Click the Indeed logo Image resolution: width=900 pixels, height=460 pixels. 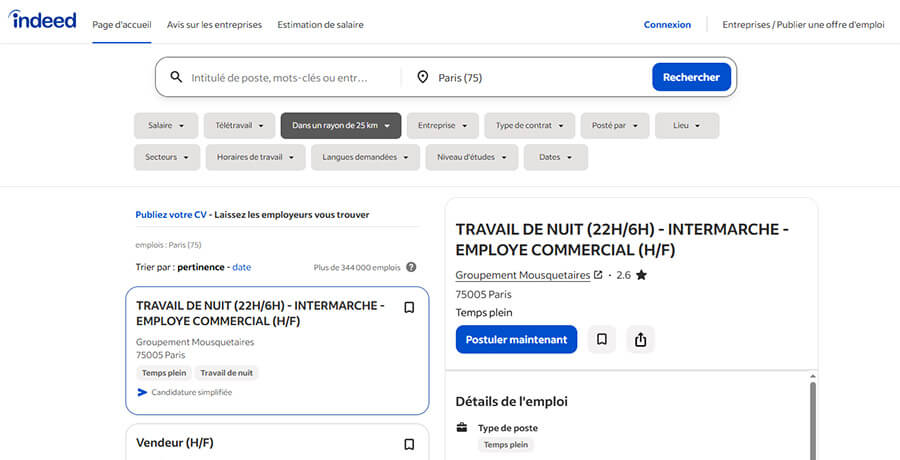[43, 21]
